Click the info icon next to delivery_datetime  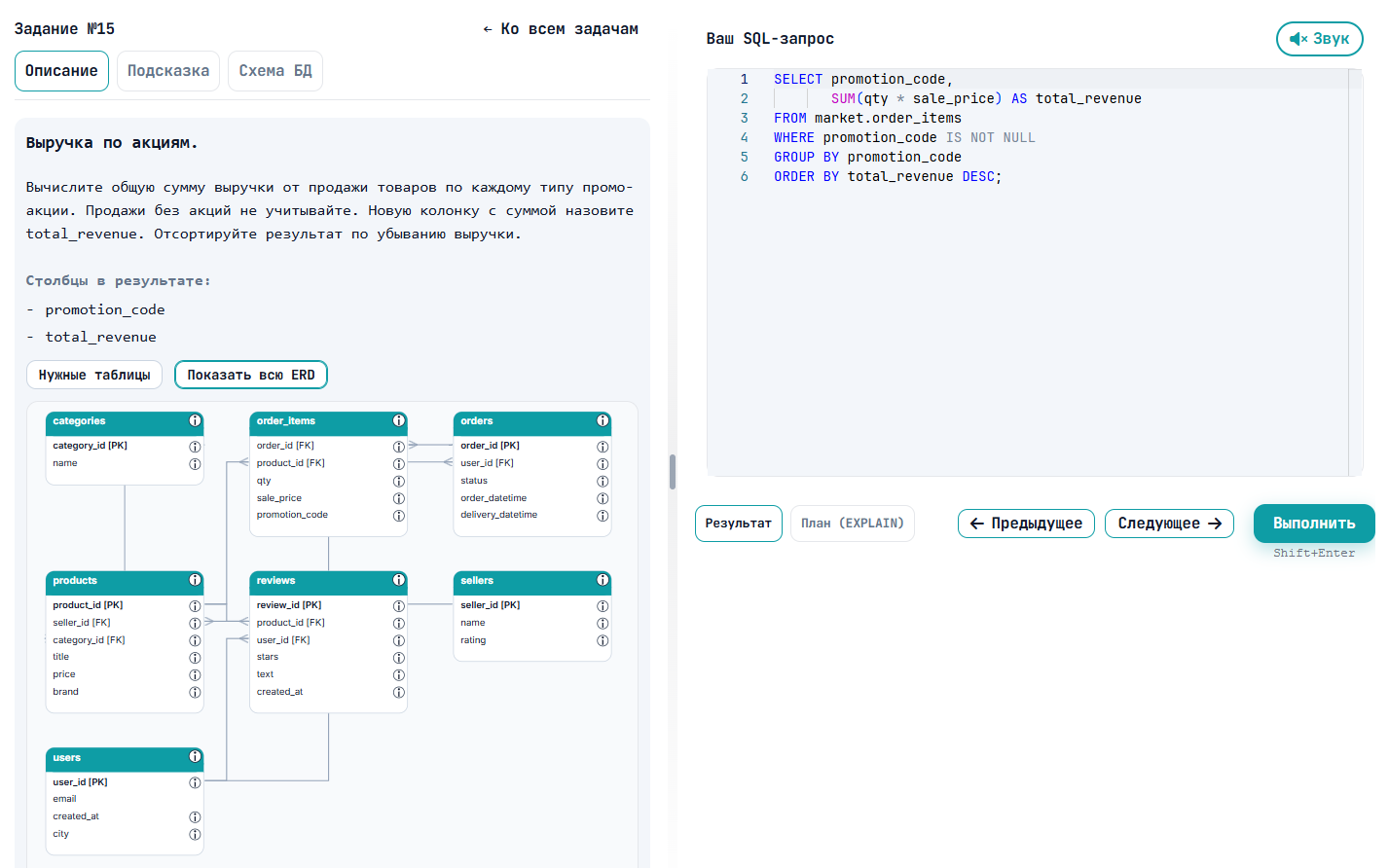pyautogui.click(x=603, y=515)
